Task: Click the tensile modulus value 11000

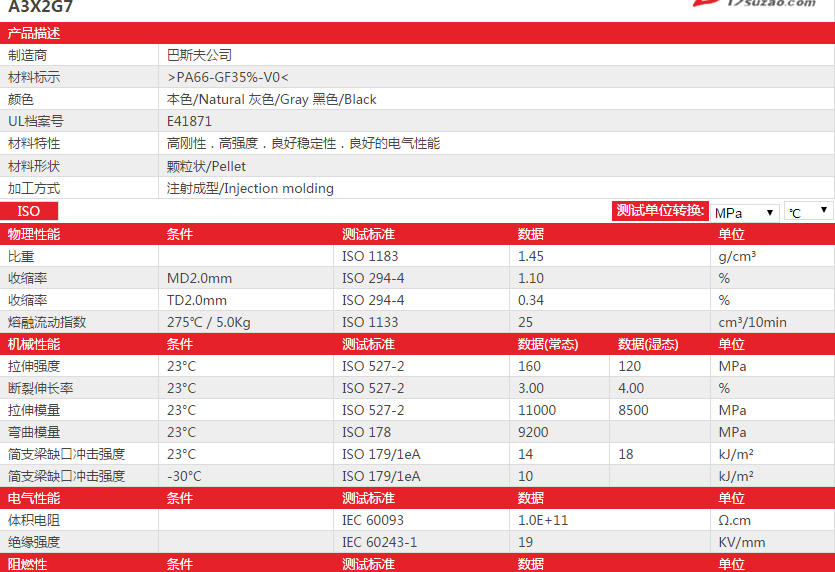Action: [537, 410]
